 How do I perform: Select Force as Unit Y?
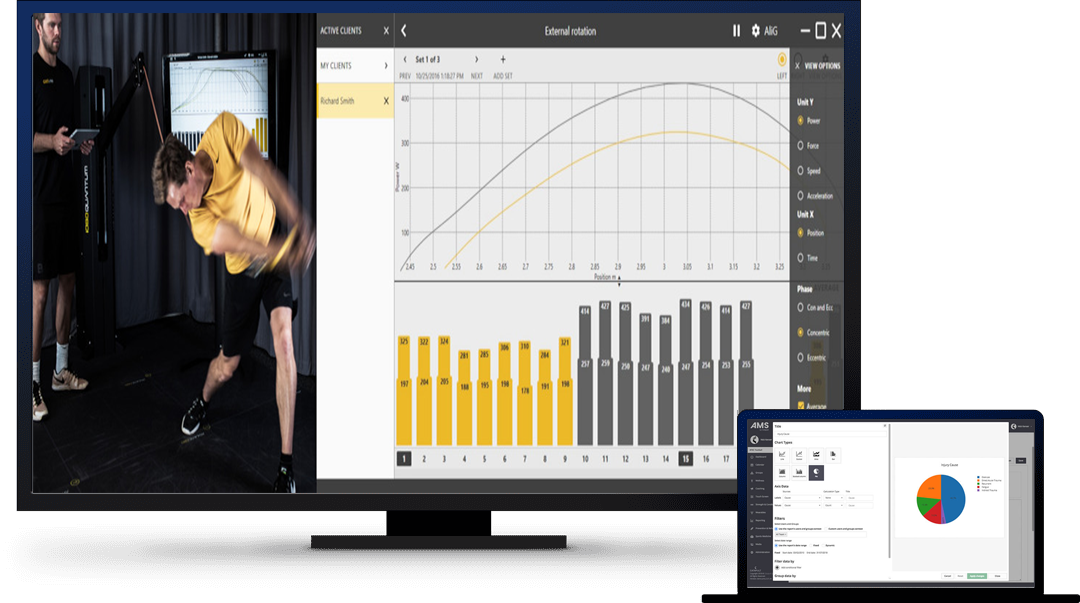(800, 145)
